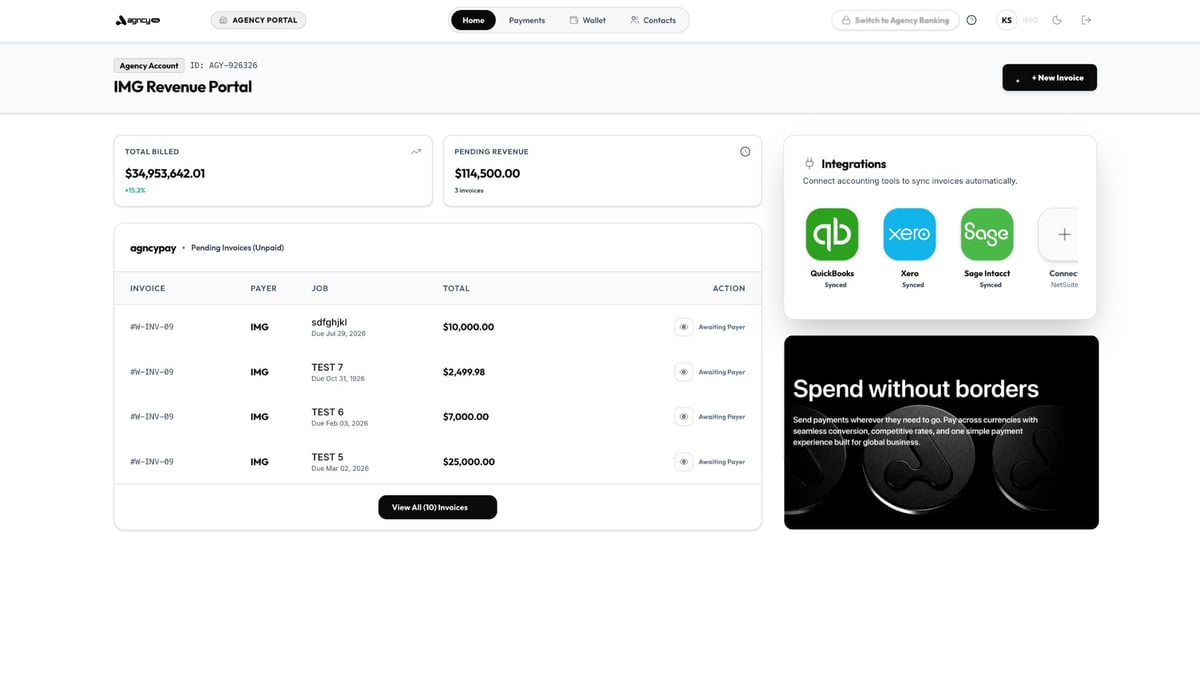The height and width of the screenshot is (675, 1200).
Task: Click Awaiting Payer status in TEST 6 row
Action: pos(722,417)
